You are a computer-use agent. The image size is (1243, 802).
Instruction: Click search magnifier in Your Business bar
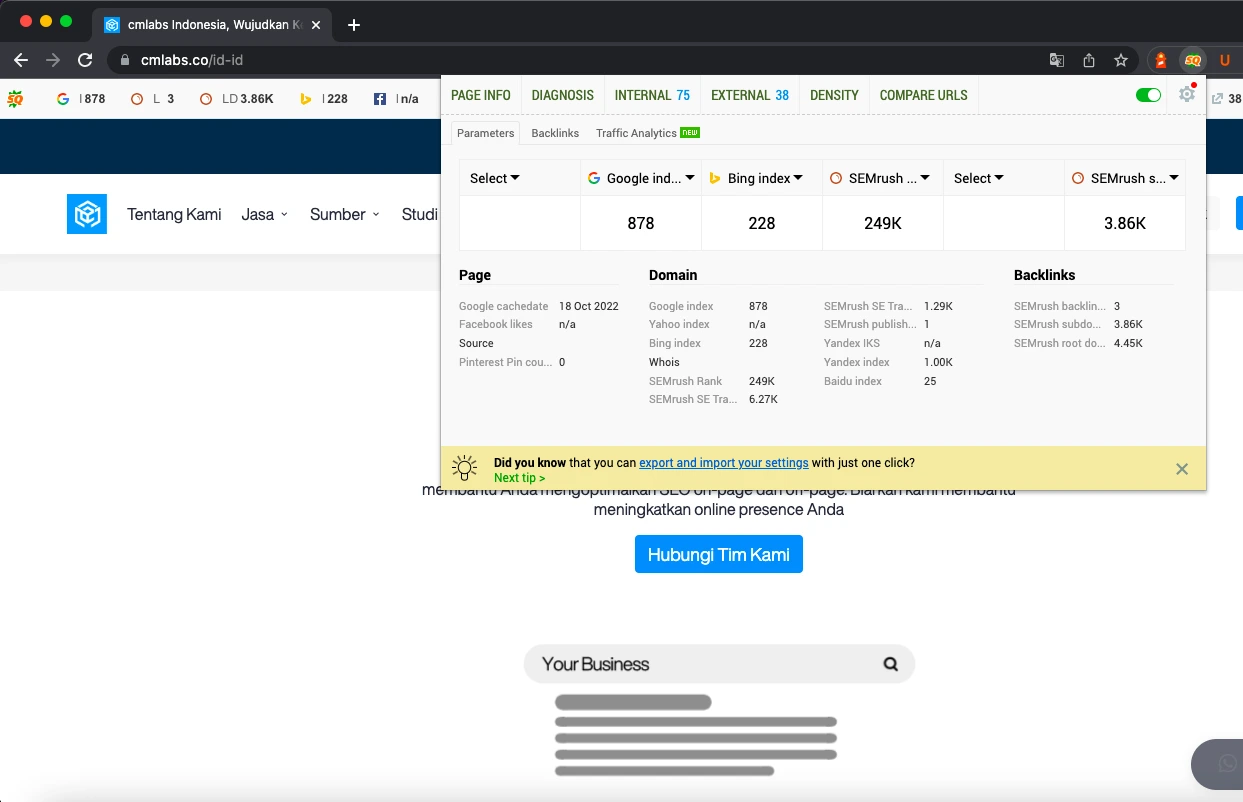891,664
